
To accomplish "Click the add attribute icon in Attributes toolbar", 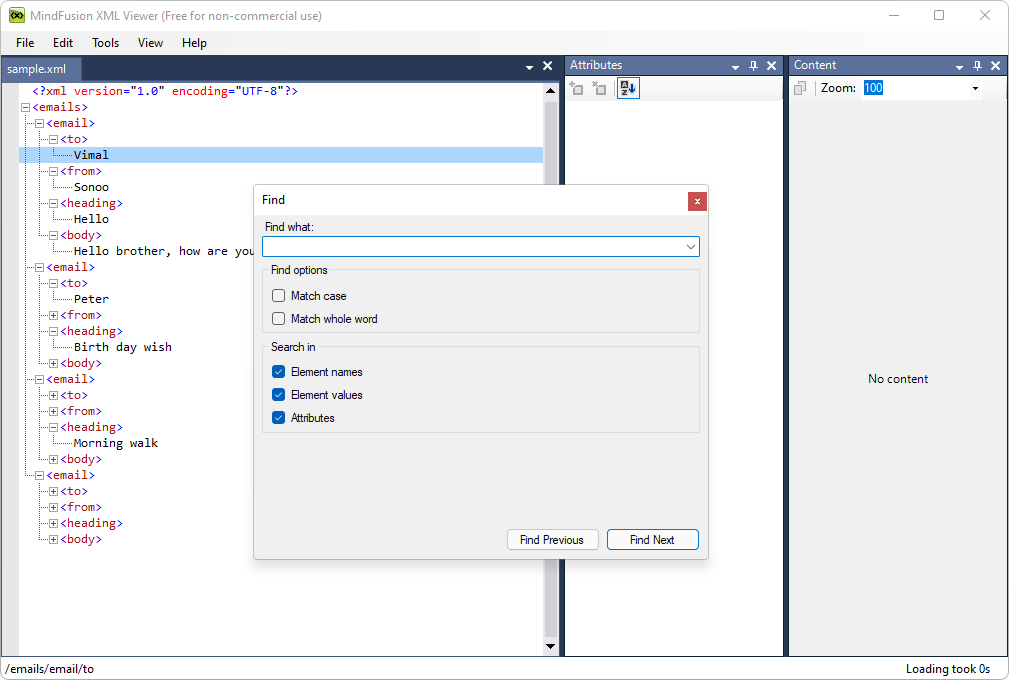I will 577,88.
